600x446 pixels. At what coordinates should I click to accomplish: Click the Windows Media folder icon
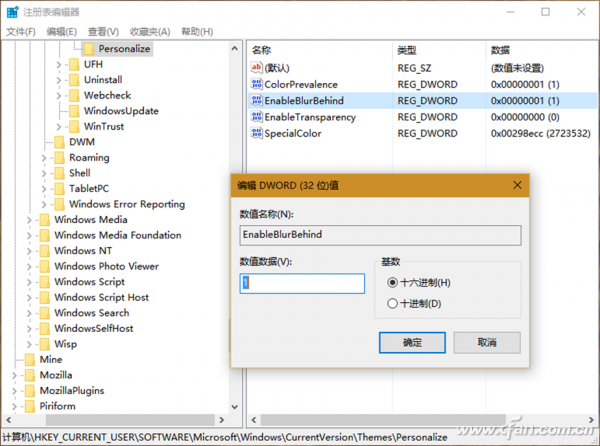click(x=45, y=220)
